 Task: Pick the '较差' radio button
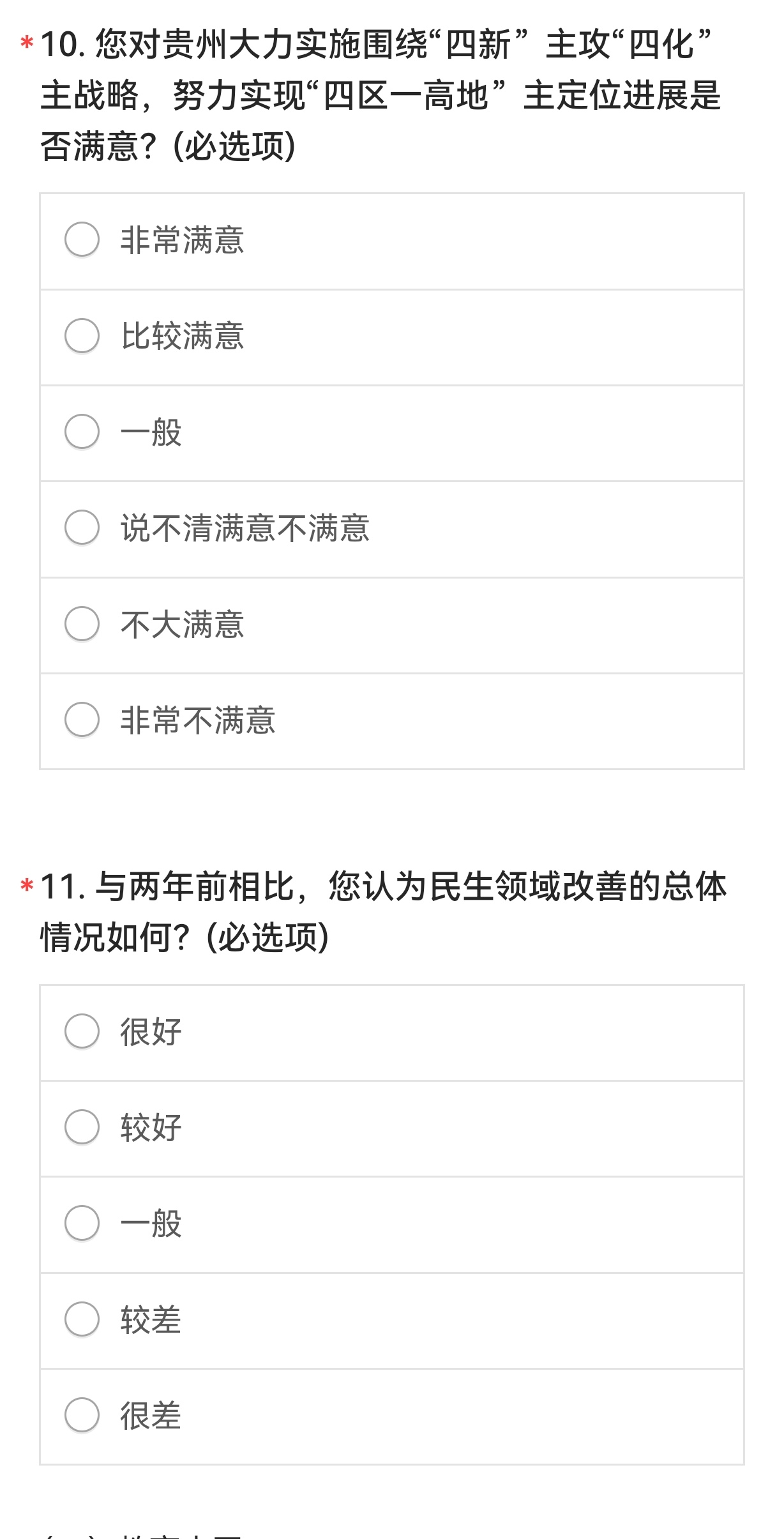tap(82, 1319)
